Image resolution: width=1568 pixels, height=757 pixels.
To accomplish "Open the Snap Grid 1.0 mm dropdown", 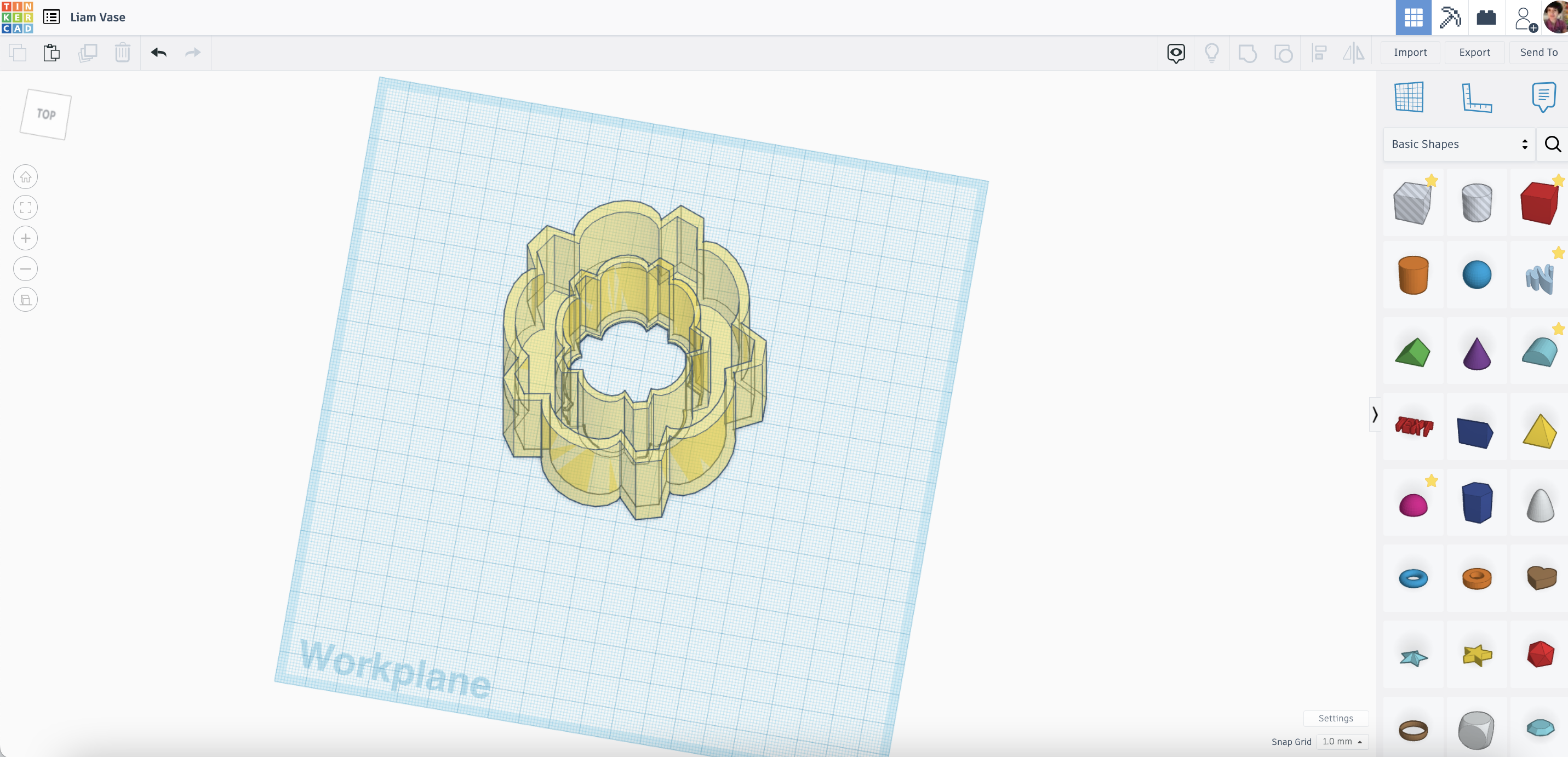I will click(1342, 741).
